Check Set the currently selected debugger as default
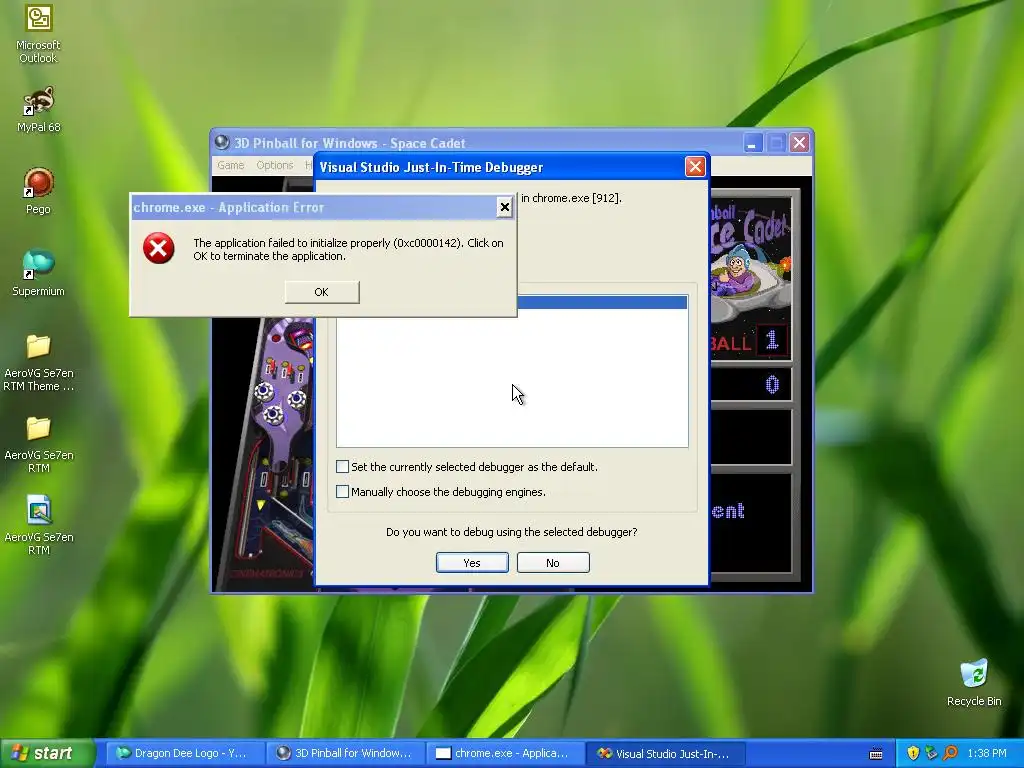The width and height of the screenshot is (1024, 768). pos(342,466)
